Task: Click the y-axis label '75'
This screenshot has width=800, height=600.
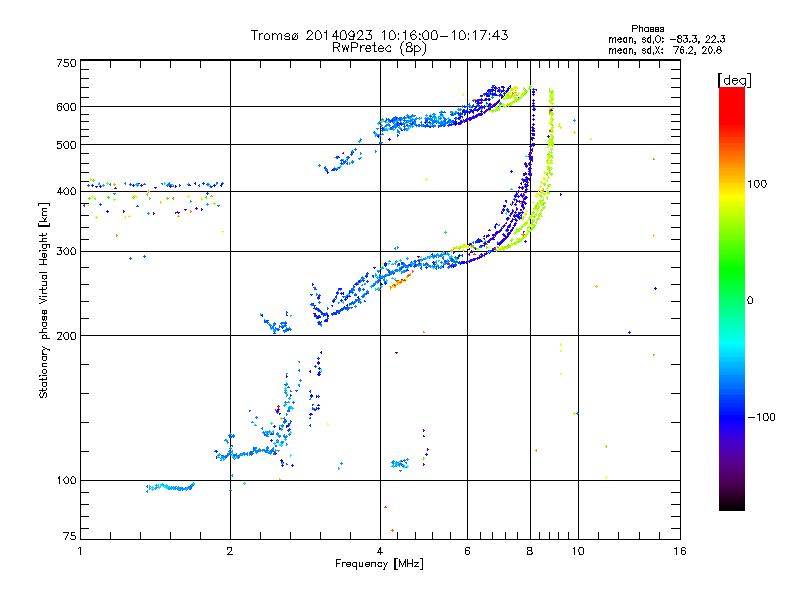Action: point(70,536)
